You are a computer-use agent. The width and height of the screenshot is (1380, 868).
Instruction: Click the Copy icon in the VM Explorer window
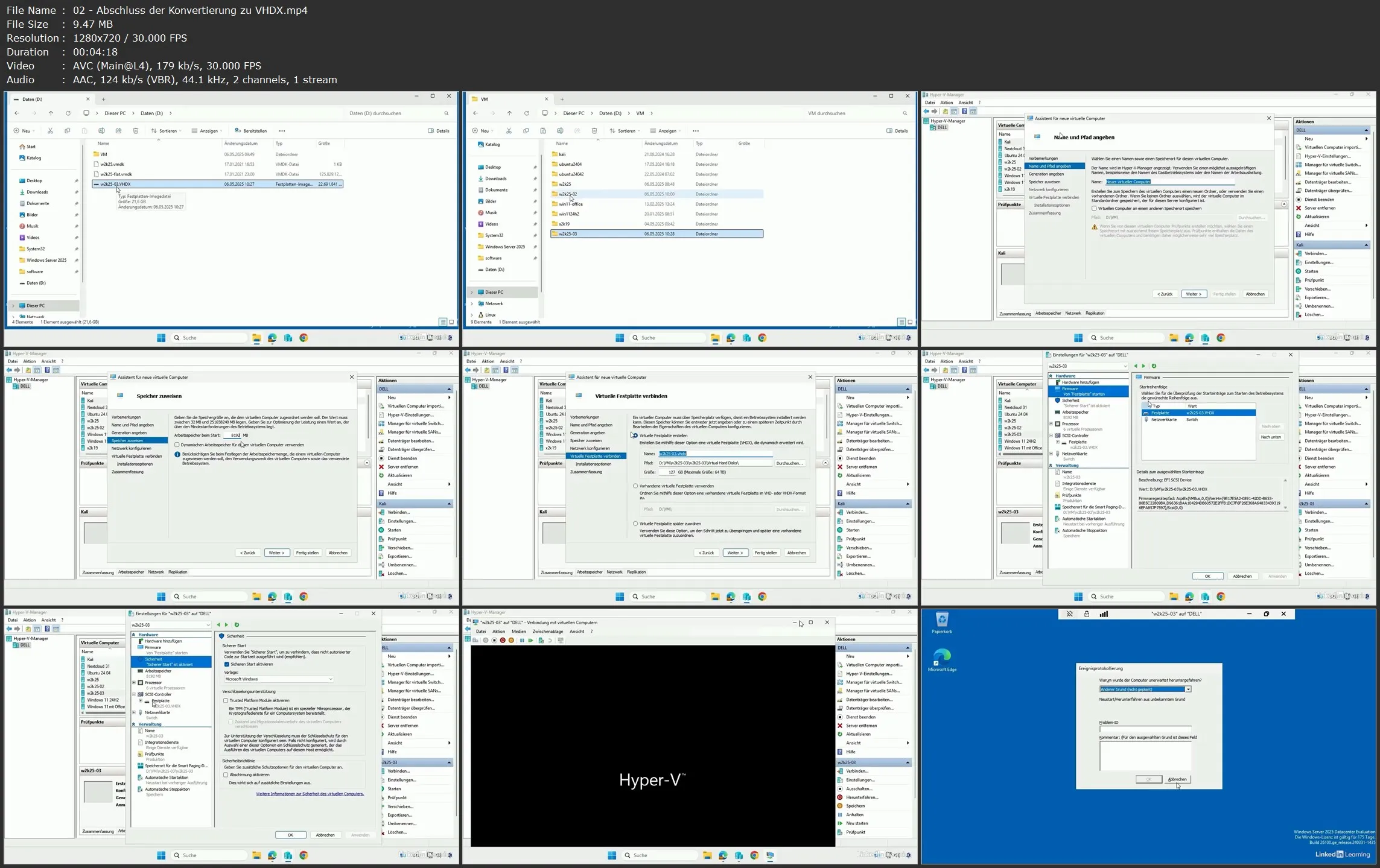pyautogui.click(x=526, y=131)
